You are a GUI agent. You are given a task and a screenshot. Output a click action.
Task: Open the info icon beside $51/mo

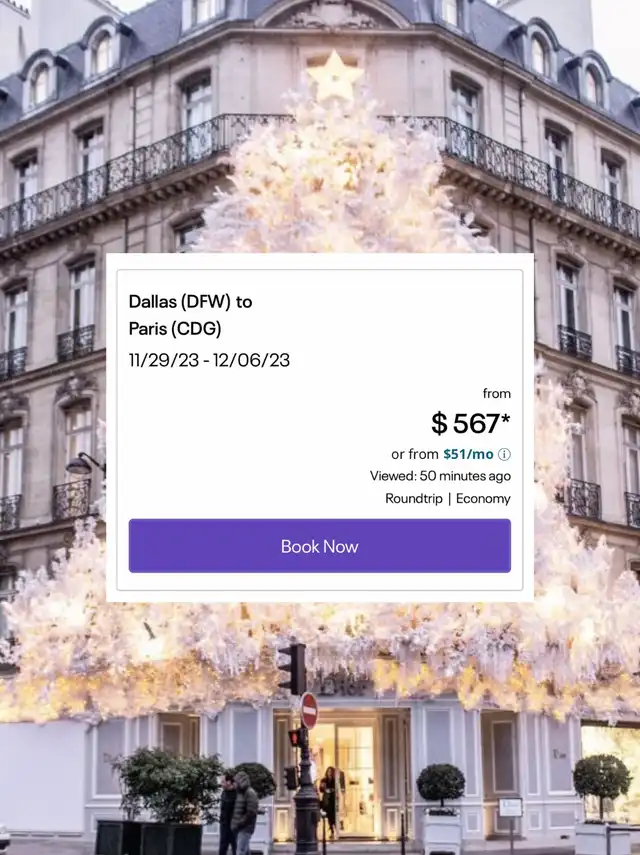504,454
